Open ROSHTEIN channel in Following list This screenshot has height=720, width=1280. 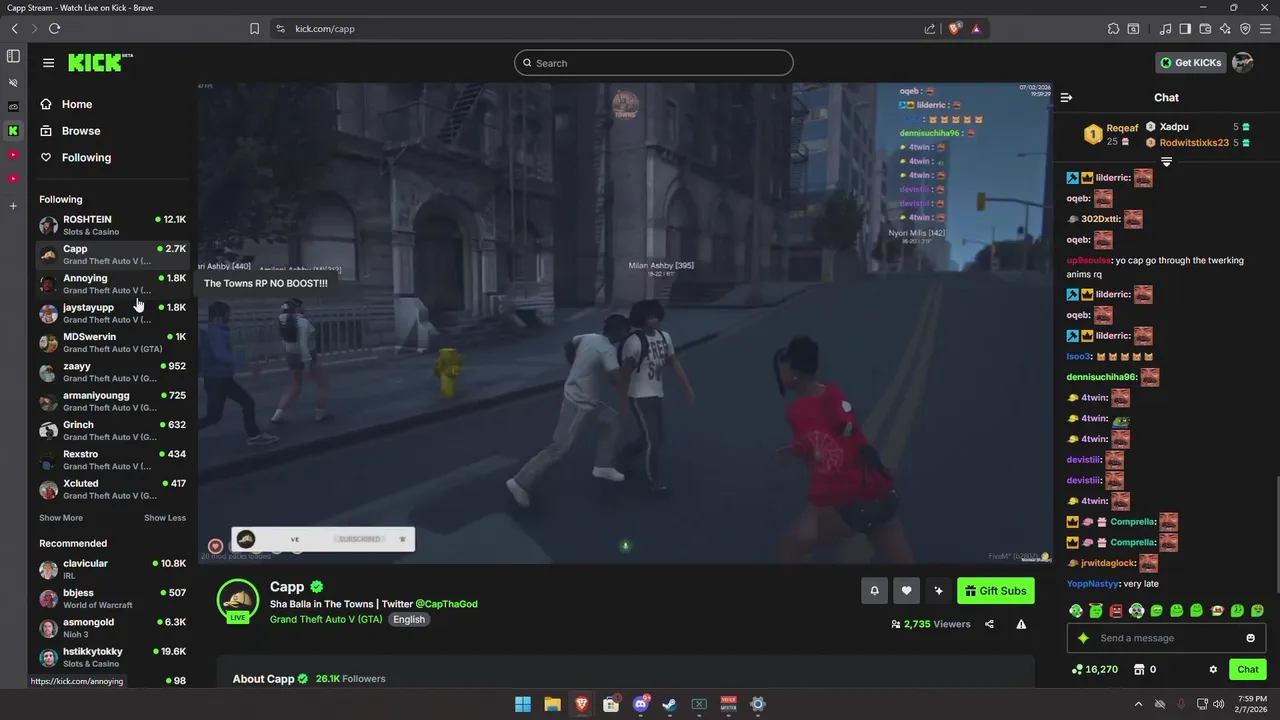click(112, 225)
